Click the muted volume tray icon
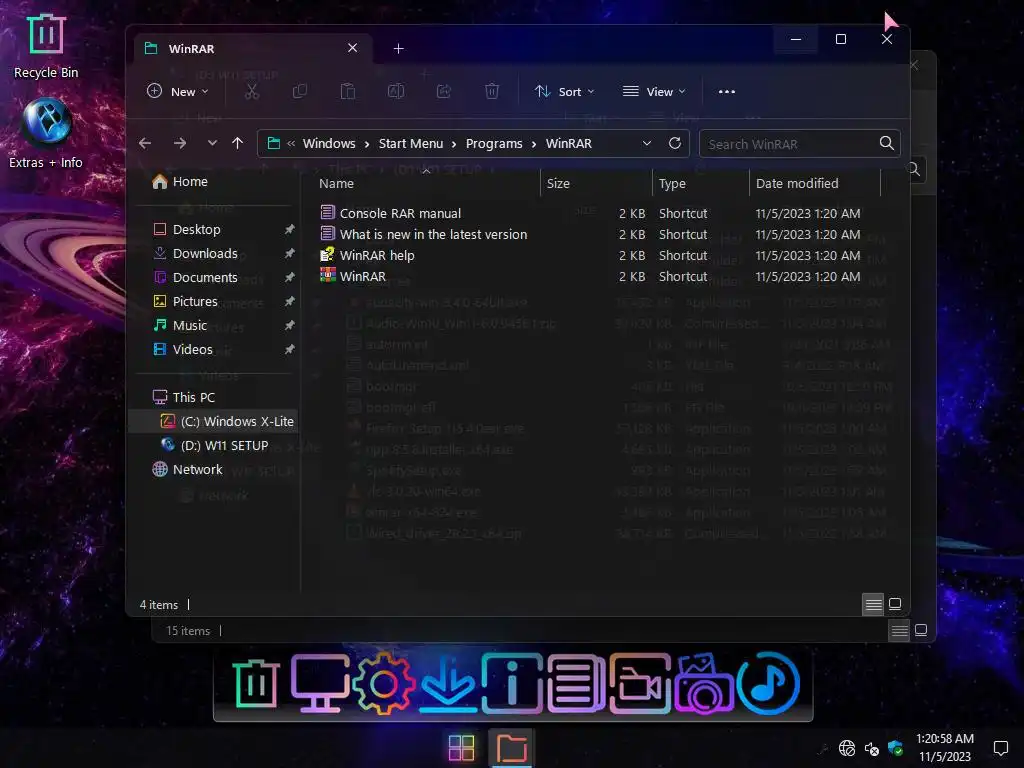 point(872,748)
